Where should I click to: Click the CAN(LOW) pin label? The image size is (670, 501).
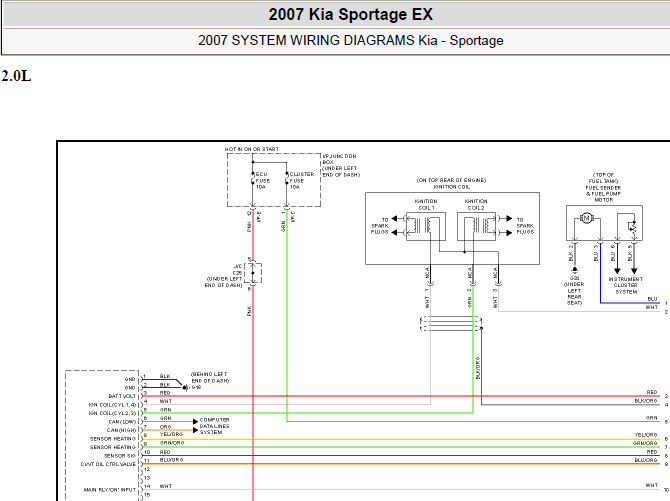point(122,422)
